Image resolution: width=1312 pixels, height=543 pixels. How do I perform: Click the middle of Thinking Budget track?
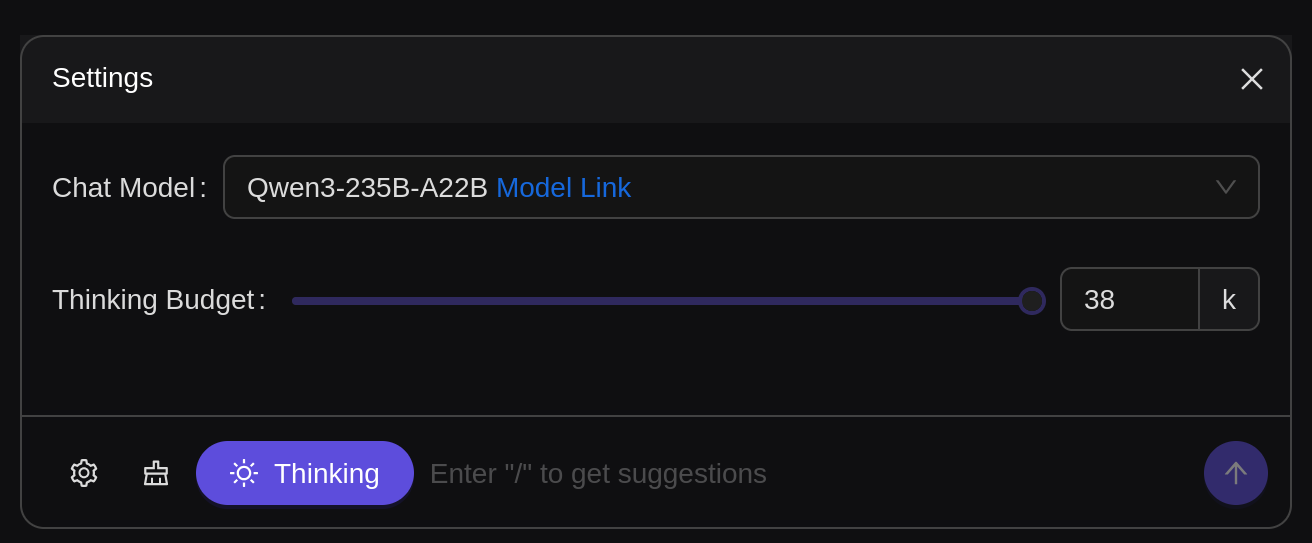pos(662,301)
